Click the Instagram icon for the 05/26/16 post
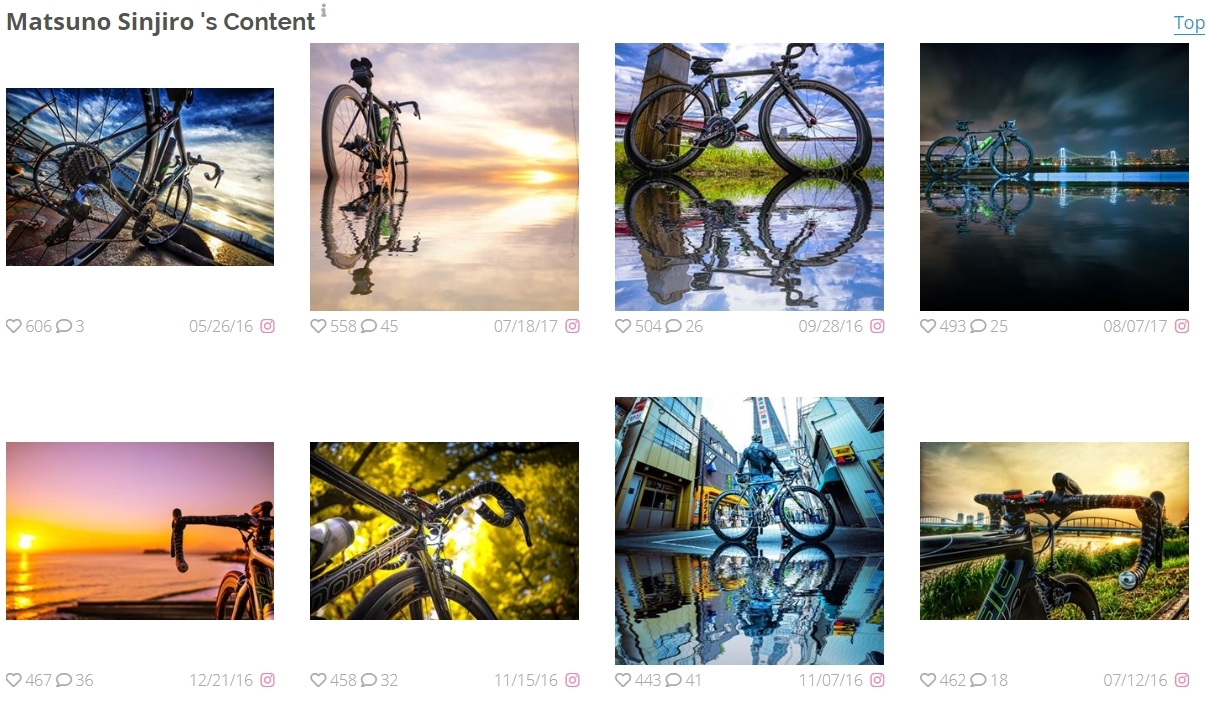Image resolution: width=1210 pixels, height=701 pixels. tap(268, 326)
